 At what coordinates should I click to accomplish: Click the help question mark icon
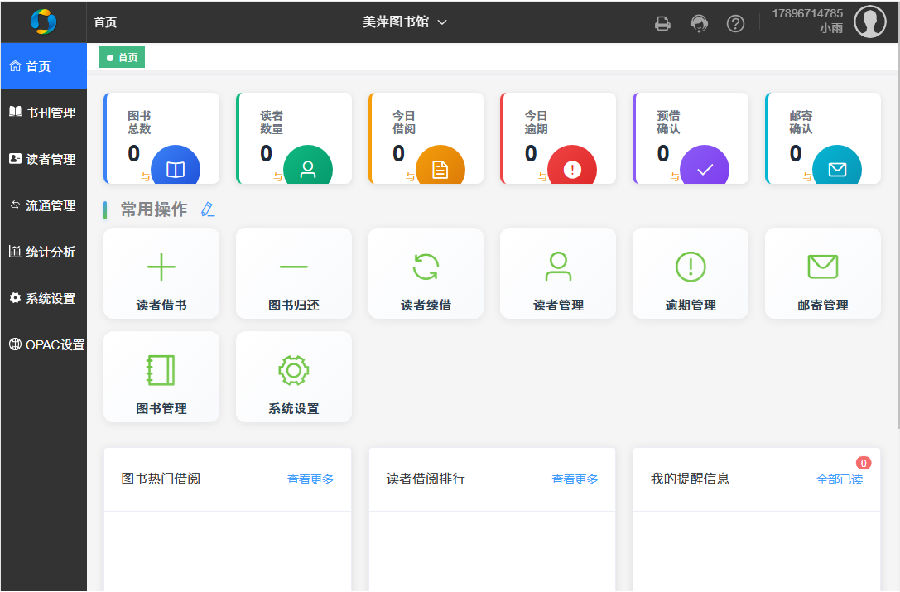click(735, 23)
